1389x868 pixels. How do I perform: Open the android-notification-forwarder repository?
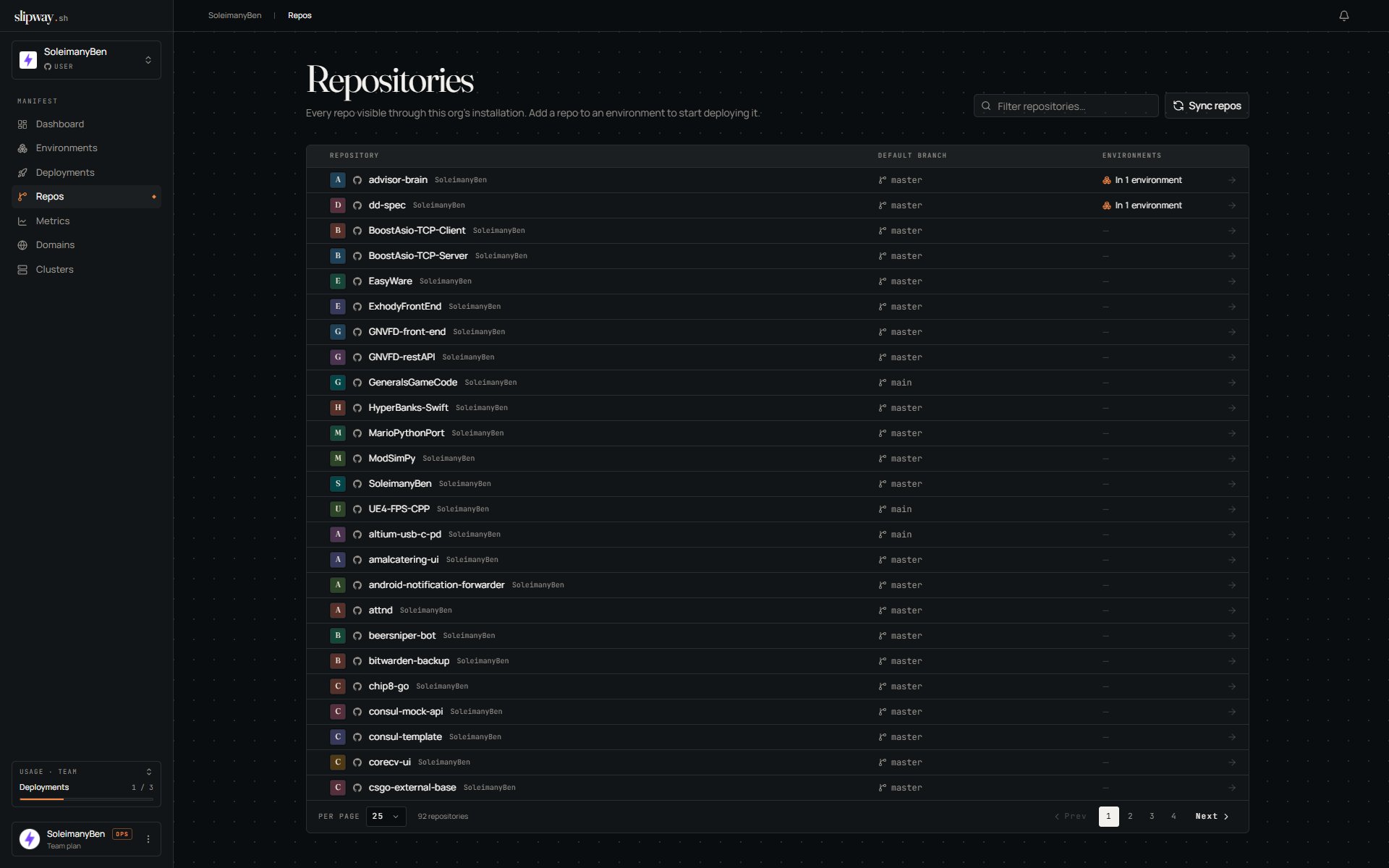coord(436,585)
